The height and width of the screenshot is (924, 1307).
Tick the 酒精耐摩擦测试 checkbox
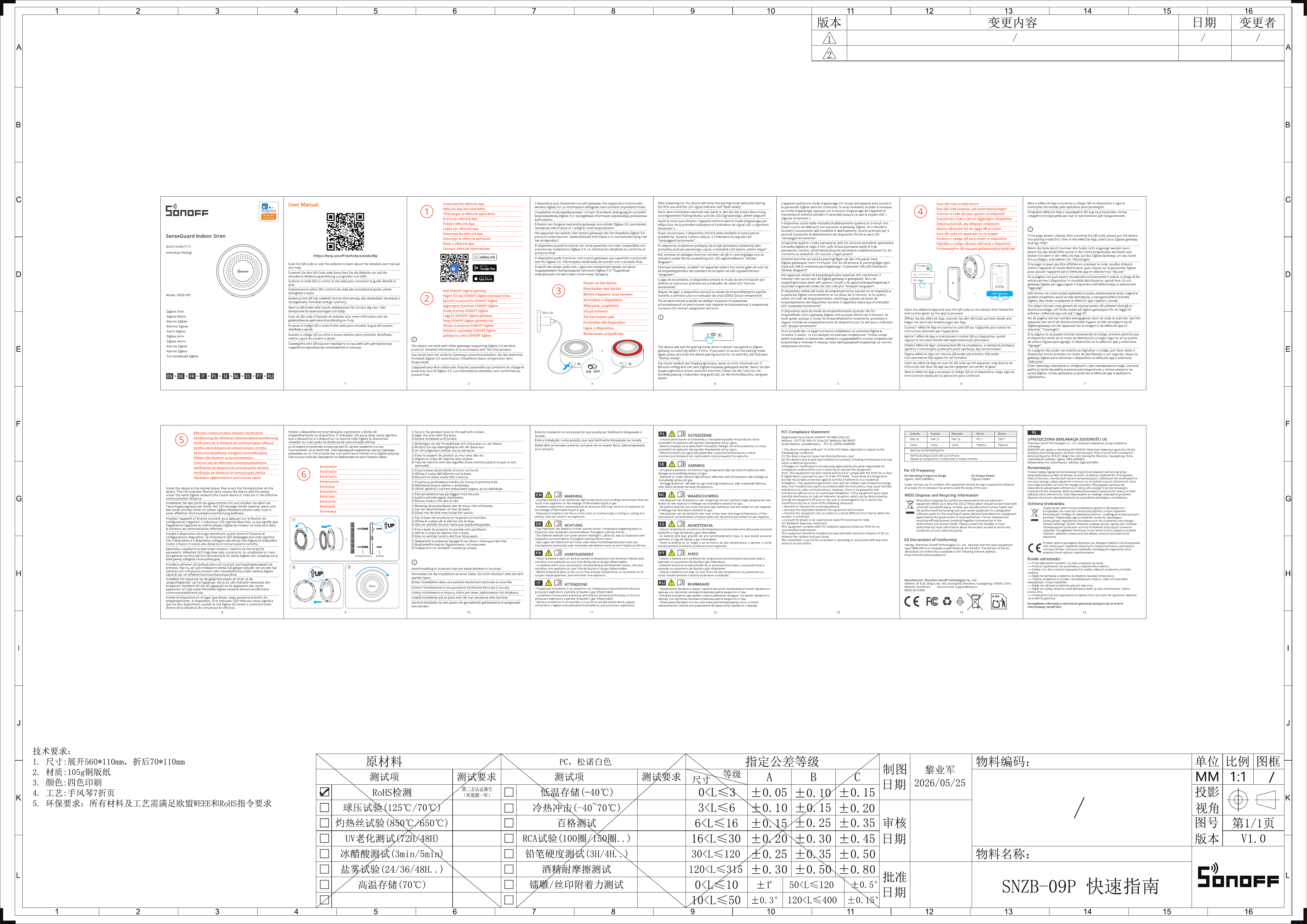click(509, 869)
